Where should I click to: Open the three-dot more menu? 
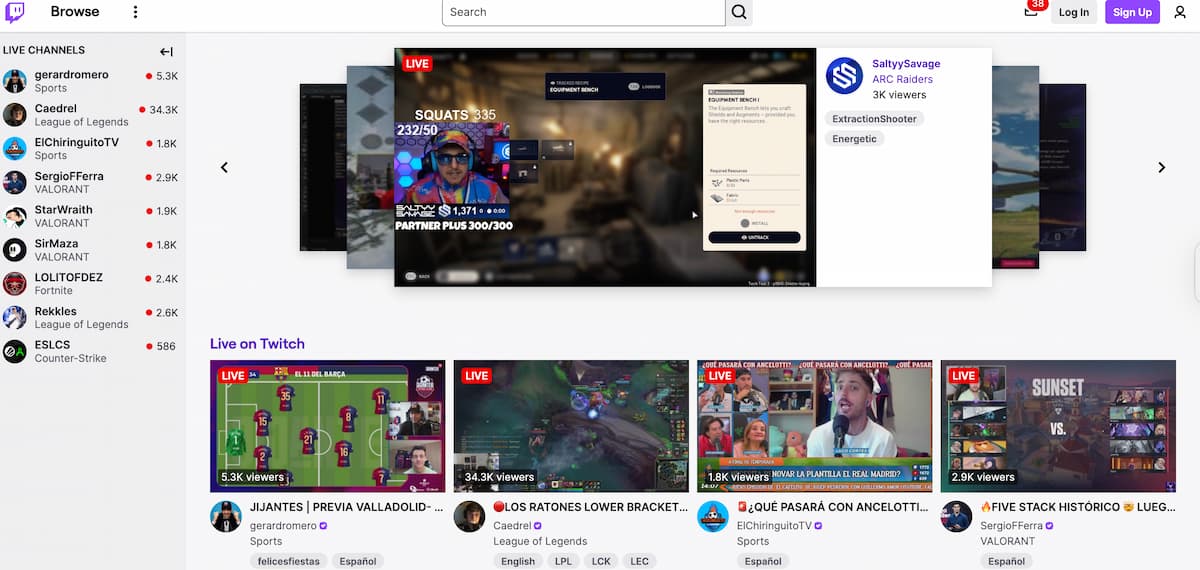[136, 12]
